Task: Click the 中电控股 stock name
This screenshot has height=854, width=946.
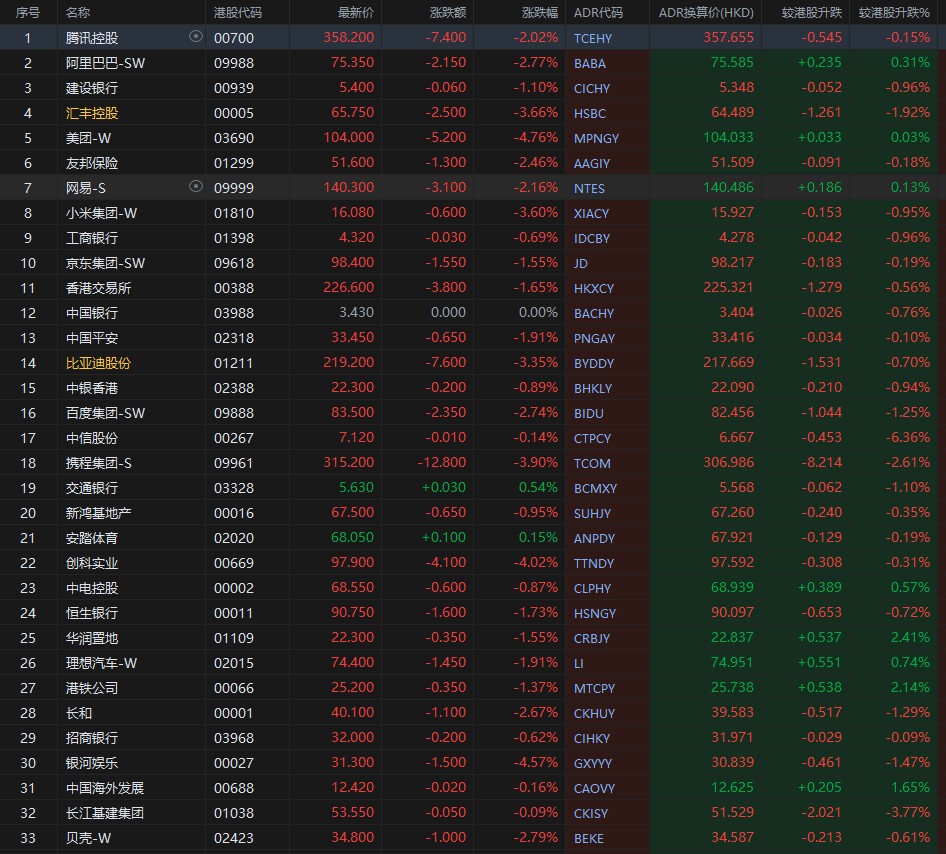Action: [92, 589]
